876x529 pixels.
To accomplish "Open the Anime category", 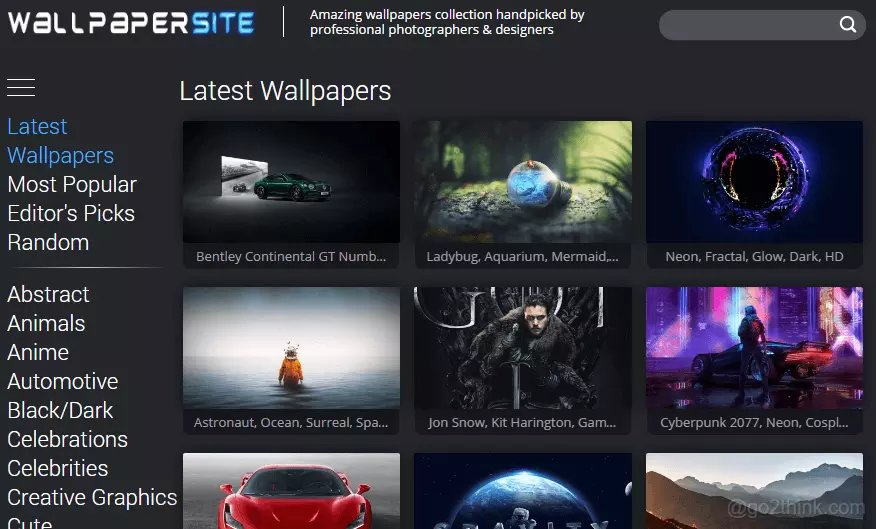I will (x=38, y=352).
